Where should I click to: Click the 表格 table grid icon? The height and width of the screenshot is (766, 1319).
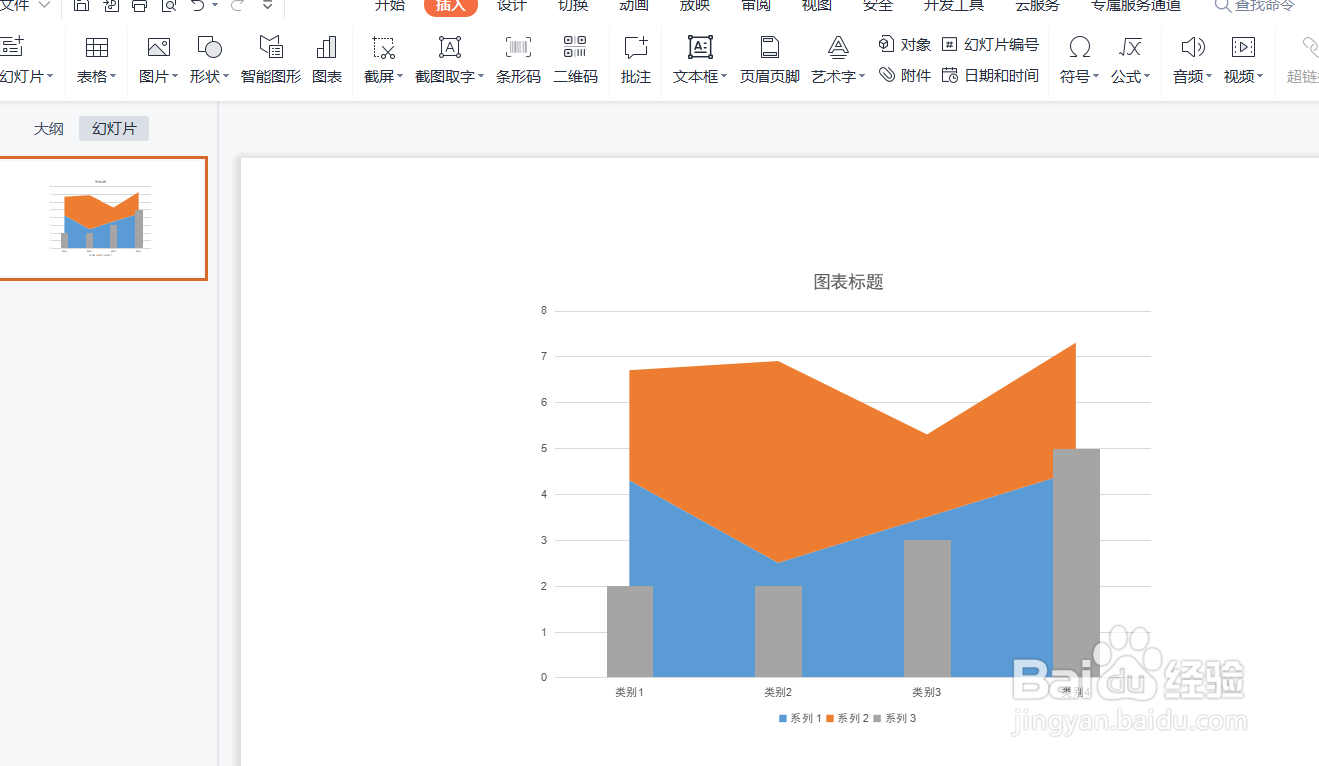[x=97, y=47]
